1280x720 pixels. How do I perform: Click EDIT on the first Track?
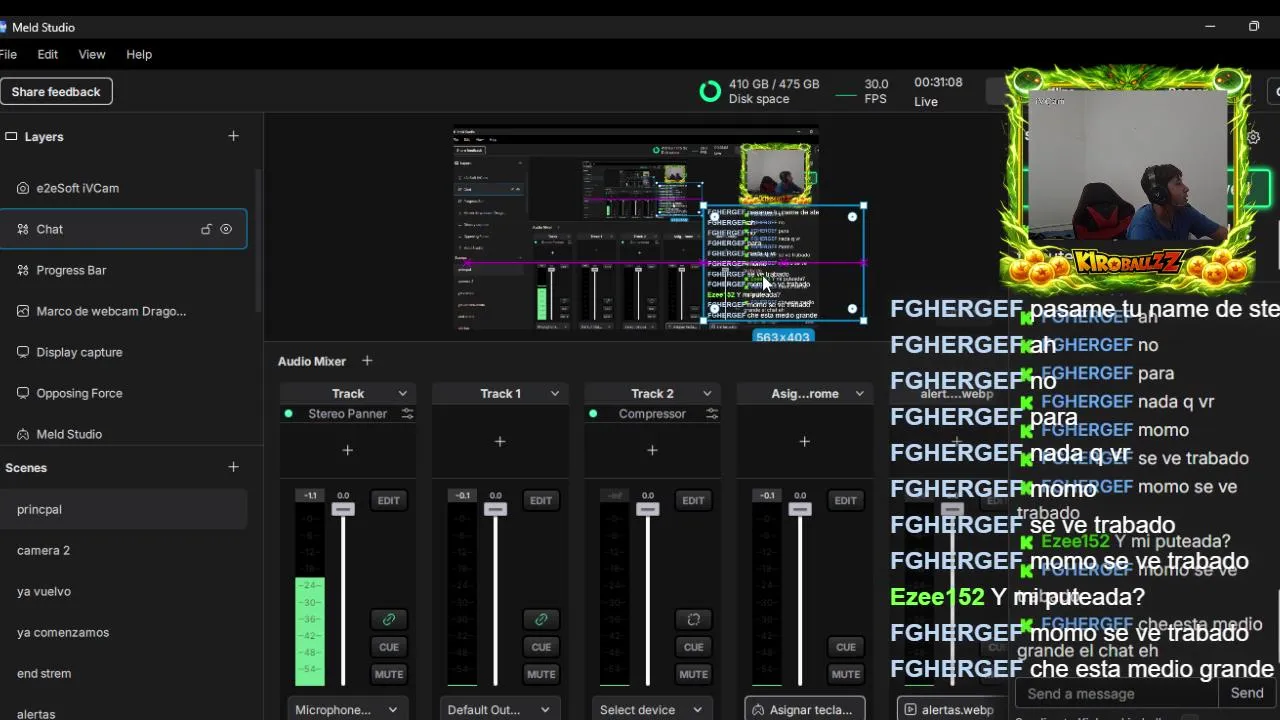coord(389,500)
